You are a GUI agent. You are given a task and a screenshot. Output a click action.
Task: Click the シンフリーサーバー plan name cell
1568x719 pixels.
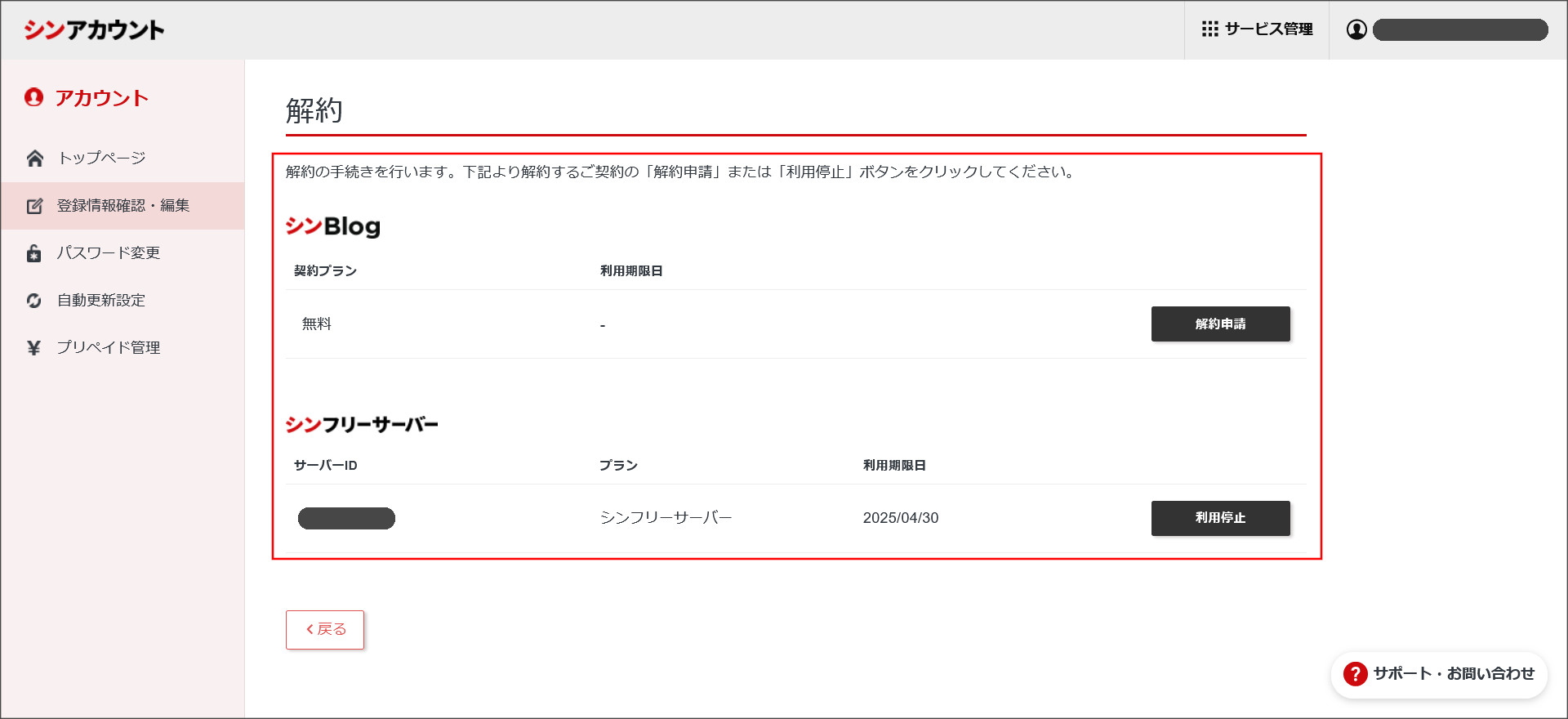click(666, 518)
